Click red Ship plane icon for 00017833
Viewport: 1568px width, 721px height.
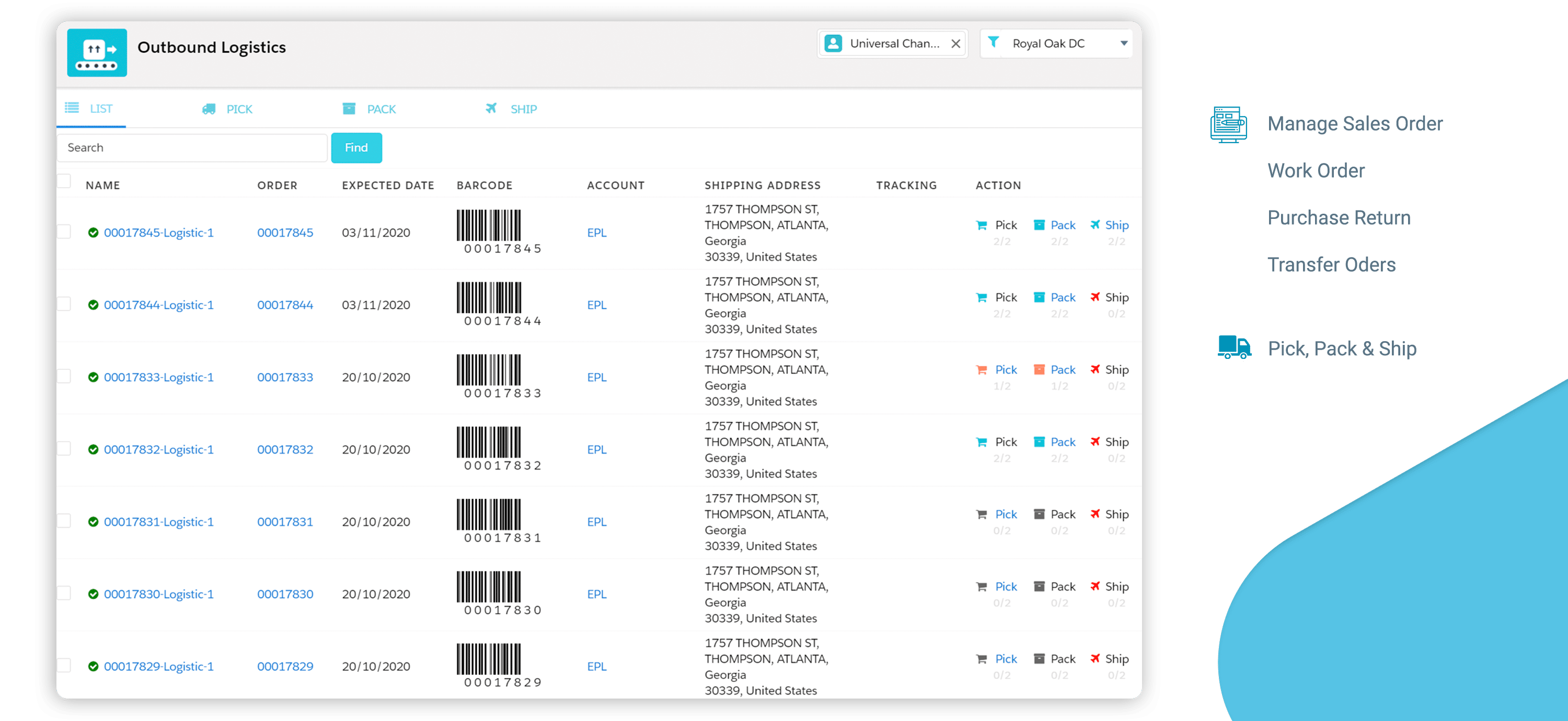pos(1095,369)
